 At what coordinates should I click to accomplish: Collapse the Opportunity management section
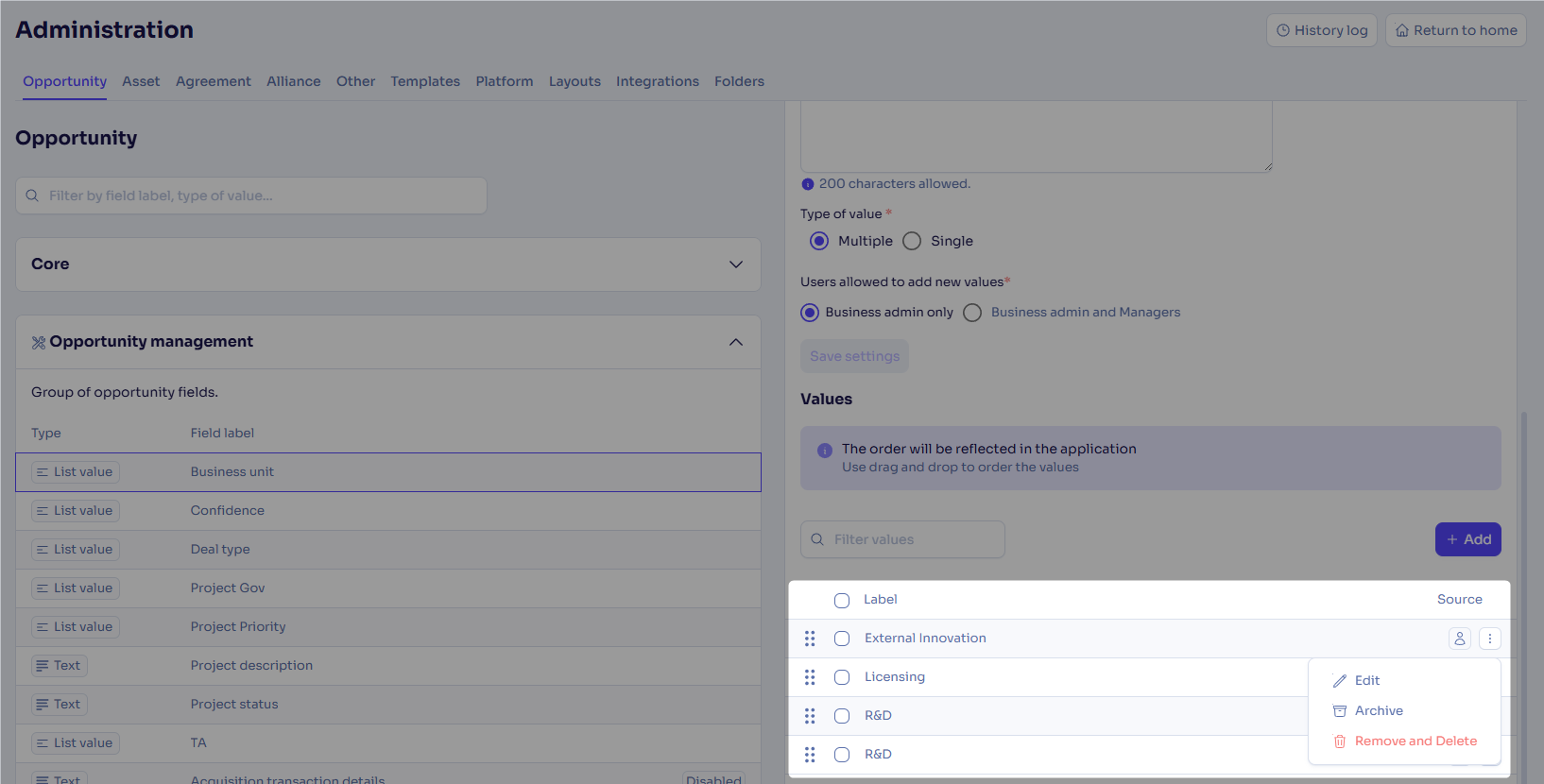tap(735, 342)
